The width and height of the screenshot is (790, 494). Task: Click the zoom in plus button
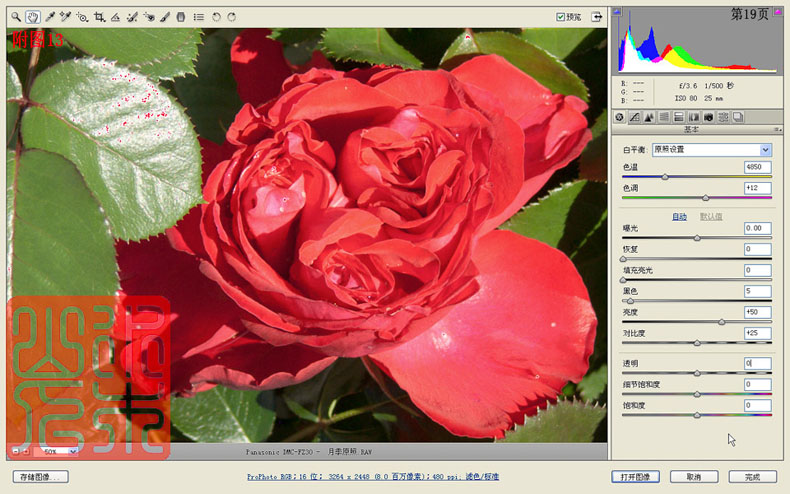[x=26, y=451]
